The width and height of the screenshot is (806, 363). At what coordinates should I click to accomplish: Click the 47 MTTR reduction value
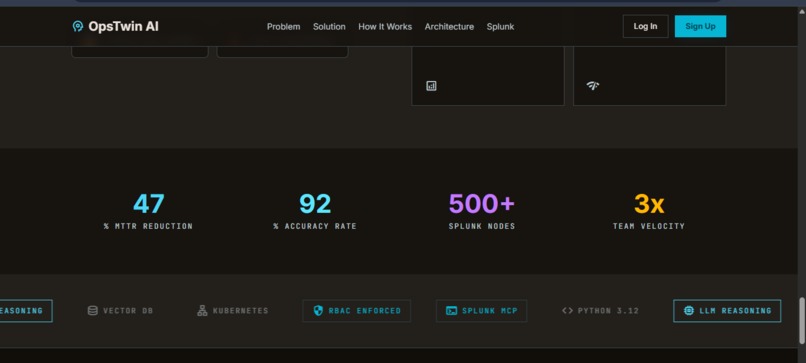pos(149,204)
